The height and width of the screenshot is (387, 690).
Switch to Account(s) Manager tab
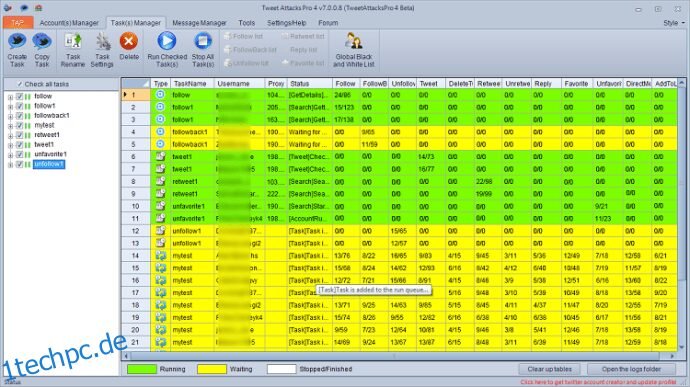(69, 23)
